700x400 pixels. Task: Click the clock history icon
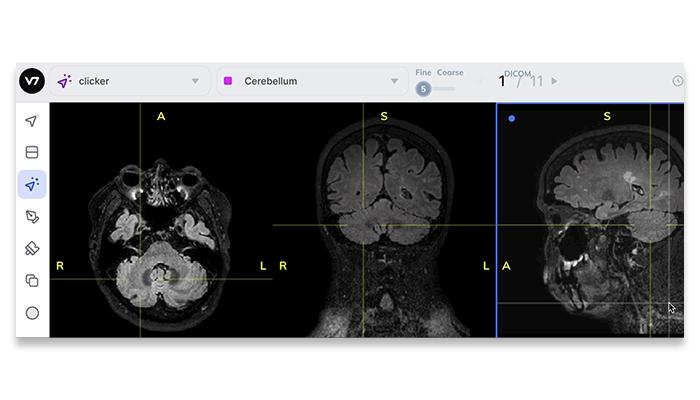(677, 81)
